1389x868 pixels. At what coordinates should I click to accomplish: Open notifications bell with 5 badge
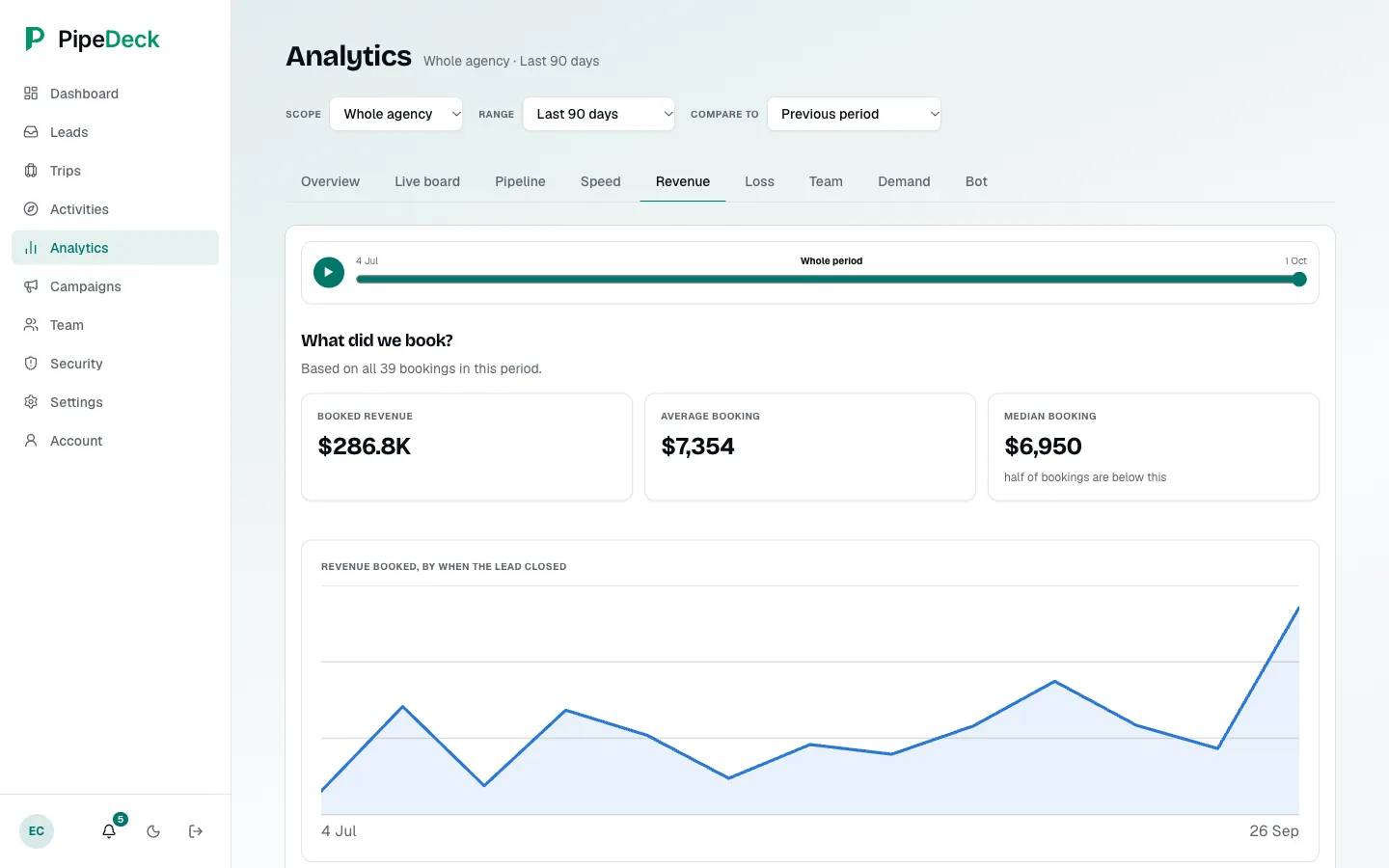coord(110,830)
